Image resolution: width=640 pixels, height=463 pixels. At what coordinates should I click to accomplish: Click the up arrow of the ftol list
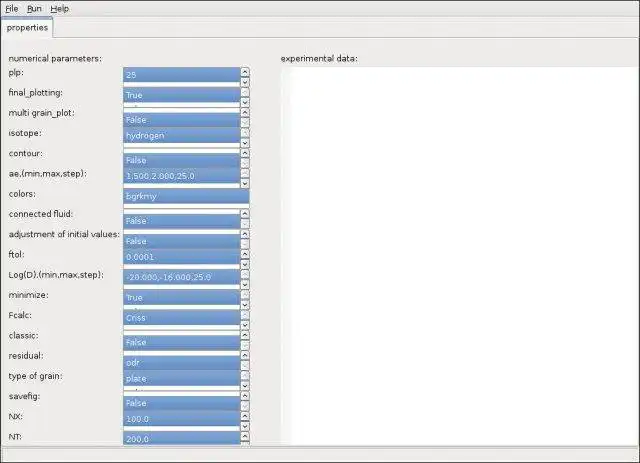click(245, 254)
